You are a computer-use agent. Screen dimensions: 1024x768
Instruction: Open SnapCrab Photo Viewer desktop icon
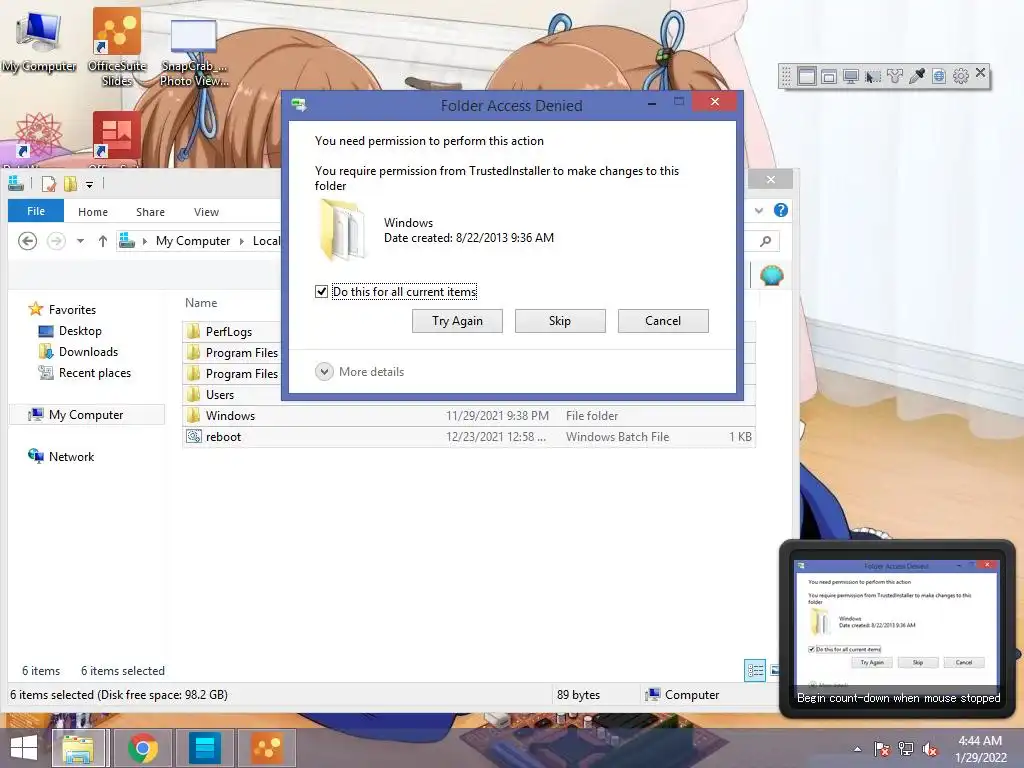click(x=194, y=52)
